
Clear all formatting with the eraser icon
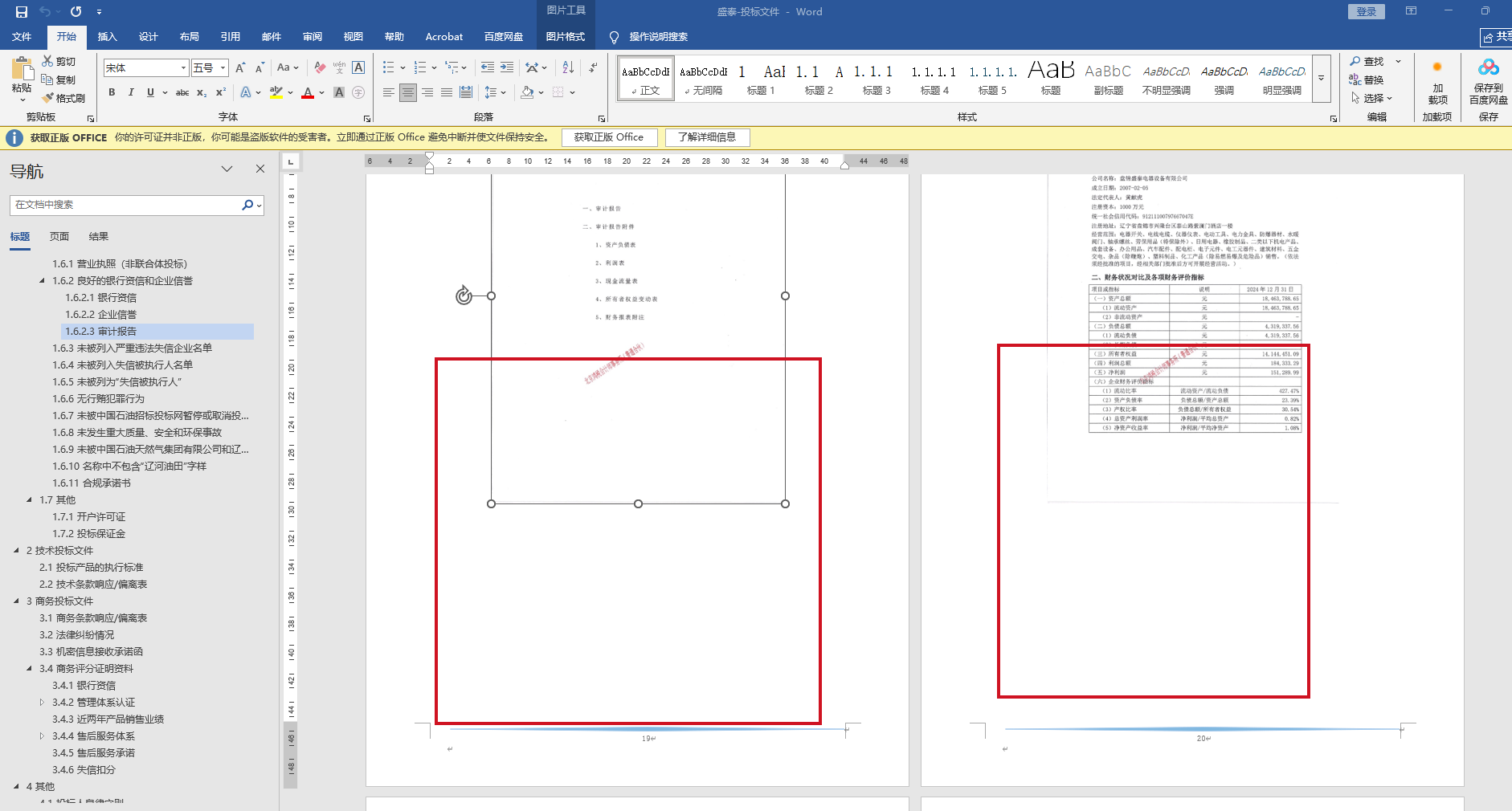(320, 68)
